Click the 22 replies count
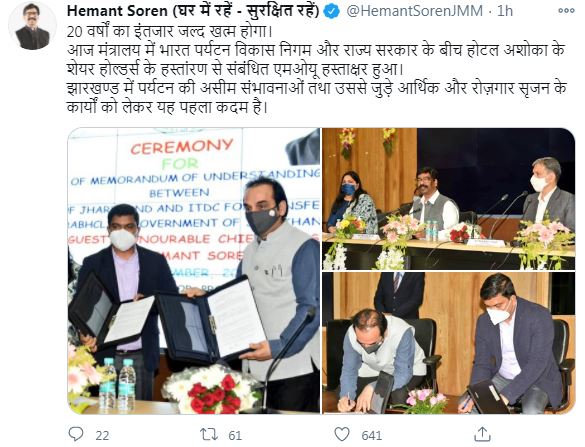Viewport: 585px width, 447px height. [102, 435]
